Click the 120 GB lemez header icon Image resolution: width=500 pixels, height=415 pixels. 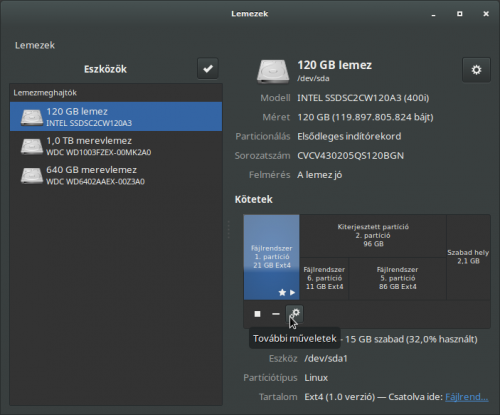[x=273, y=71]
